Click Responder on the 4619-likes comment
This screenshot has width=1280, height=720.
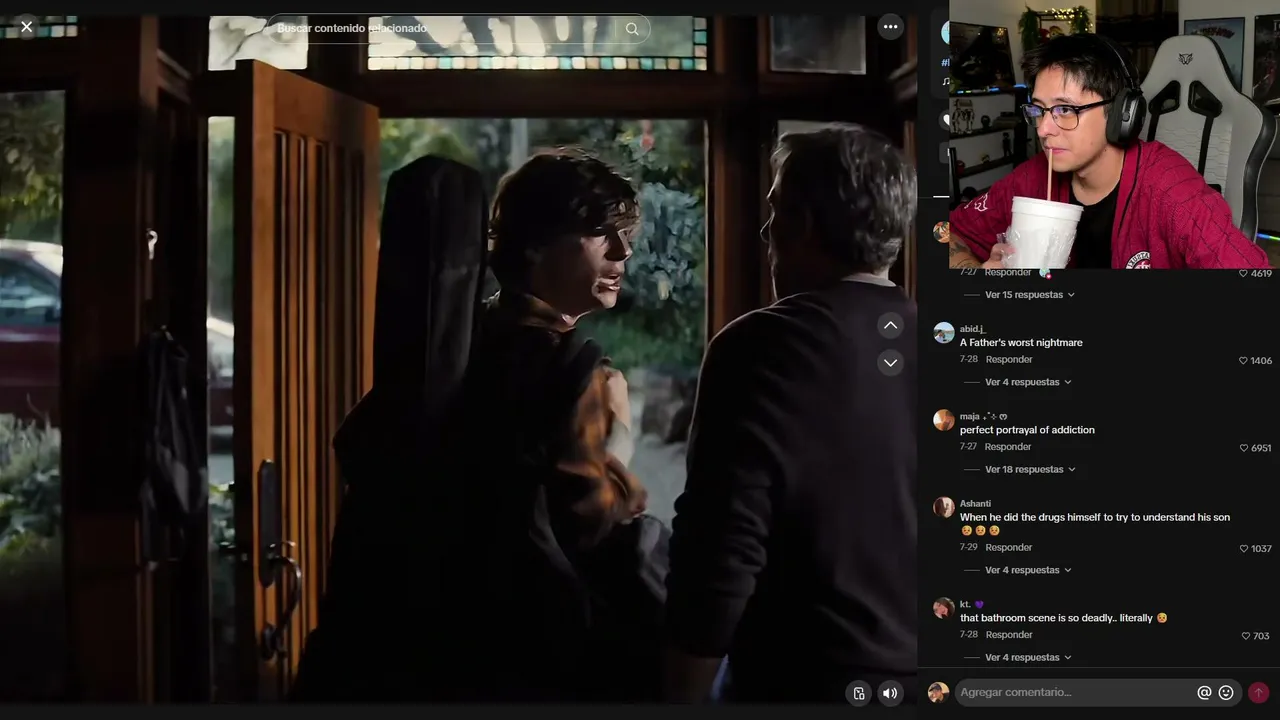[x=1008, y=272]
